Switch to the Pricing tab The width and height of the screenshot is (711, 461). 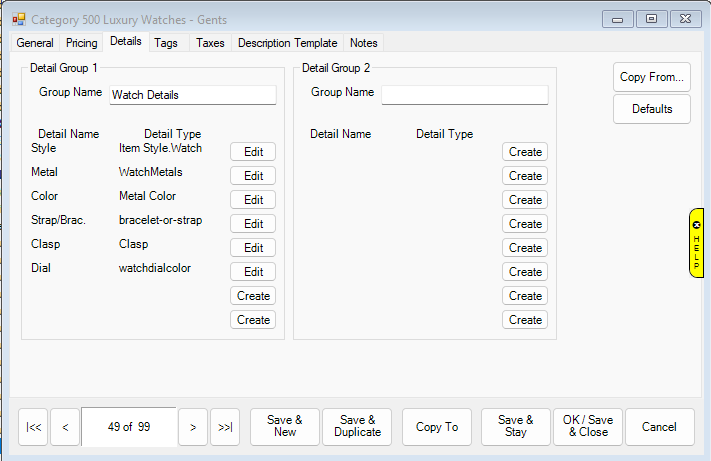[x=82, y=43]
